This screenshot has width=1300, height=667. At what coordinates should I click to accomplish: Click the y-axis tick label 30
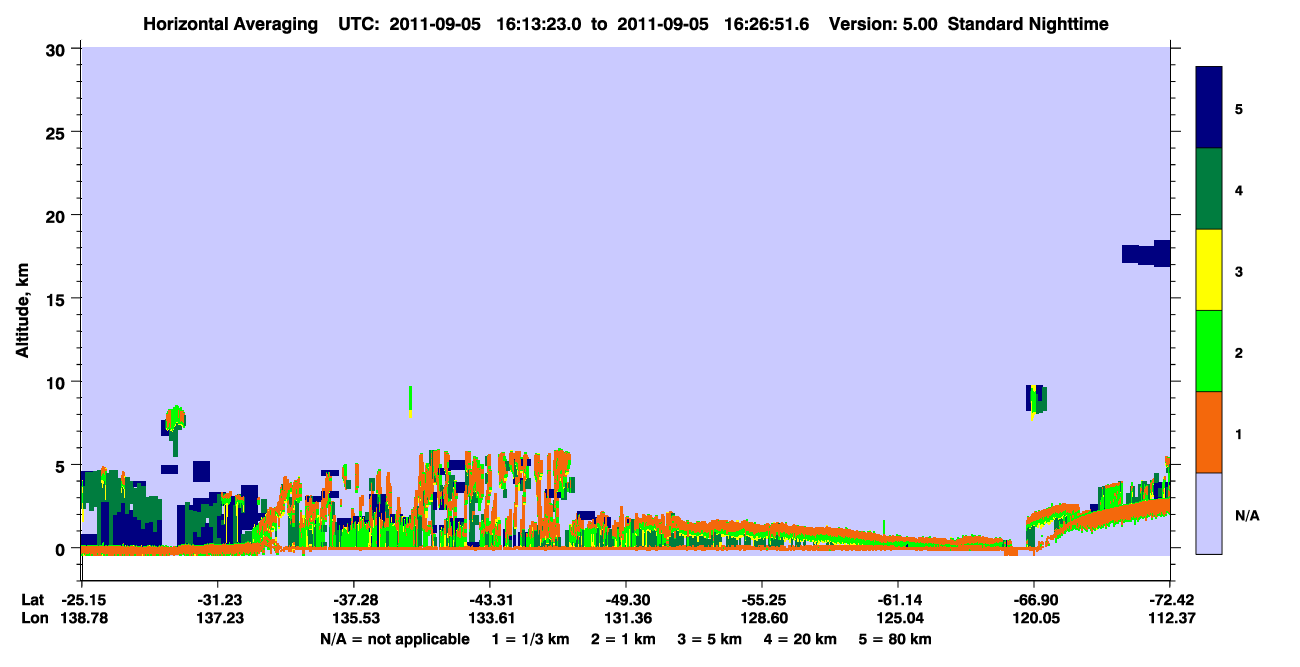pyautogui.click(x=58, y=49)
